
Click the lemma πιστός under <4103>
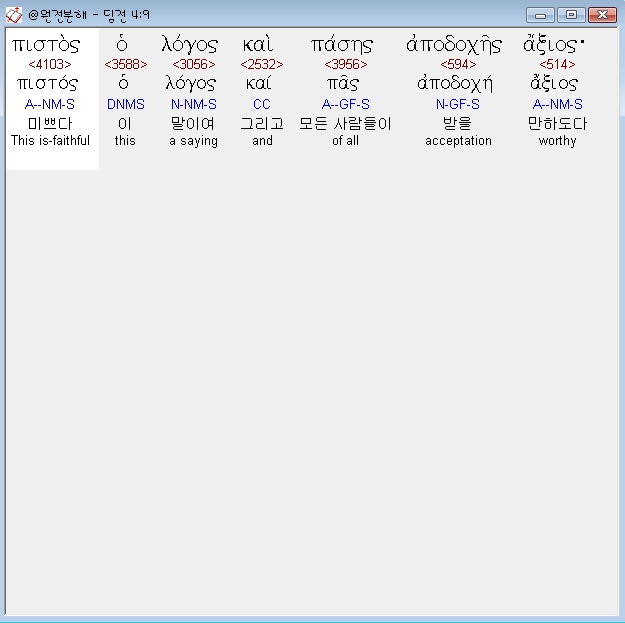pyautogui.click(x=47, y=83)
